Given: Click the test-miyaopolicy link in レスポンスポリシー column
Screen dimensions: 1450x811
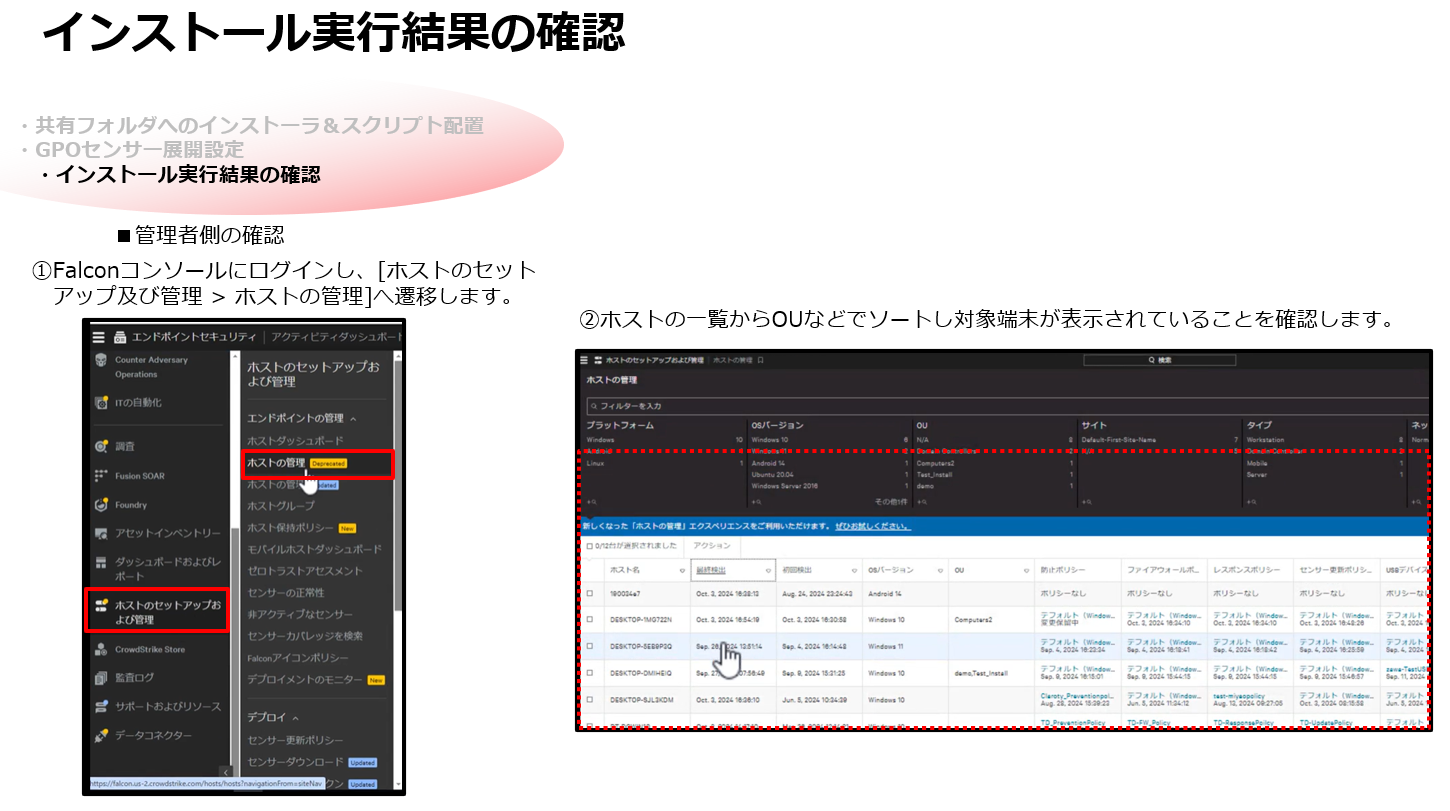Looking at the screenshot, I should click(x=1240, y=695).
